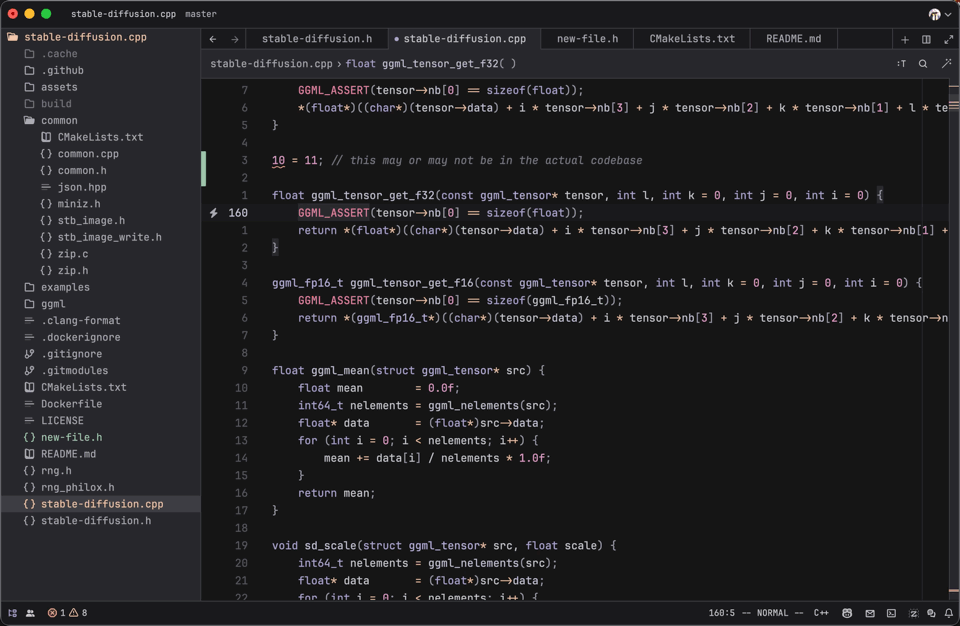The height and width of the screenshot is (626, 960).
Task: Open the .dockerignore file
Action: [x=100, y=338]
